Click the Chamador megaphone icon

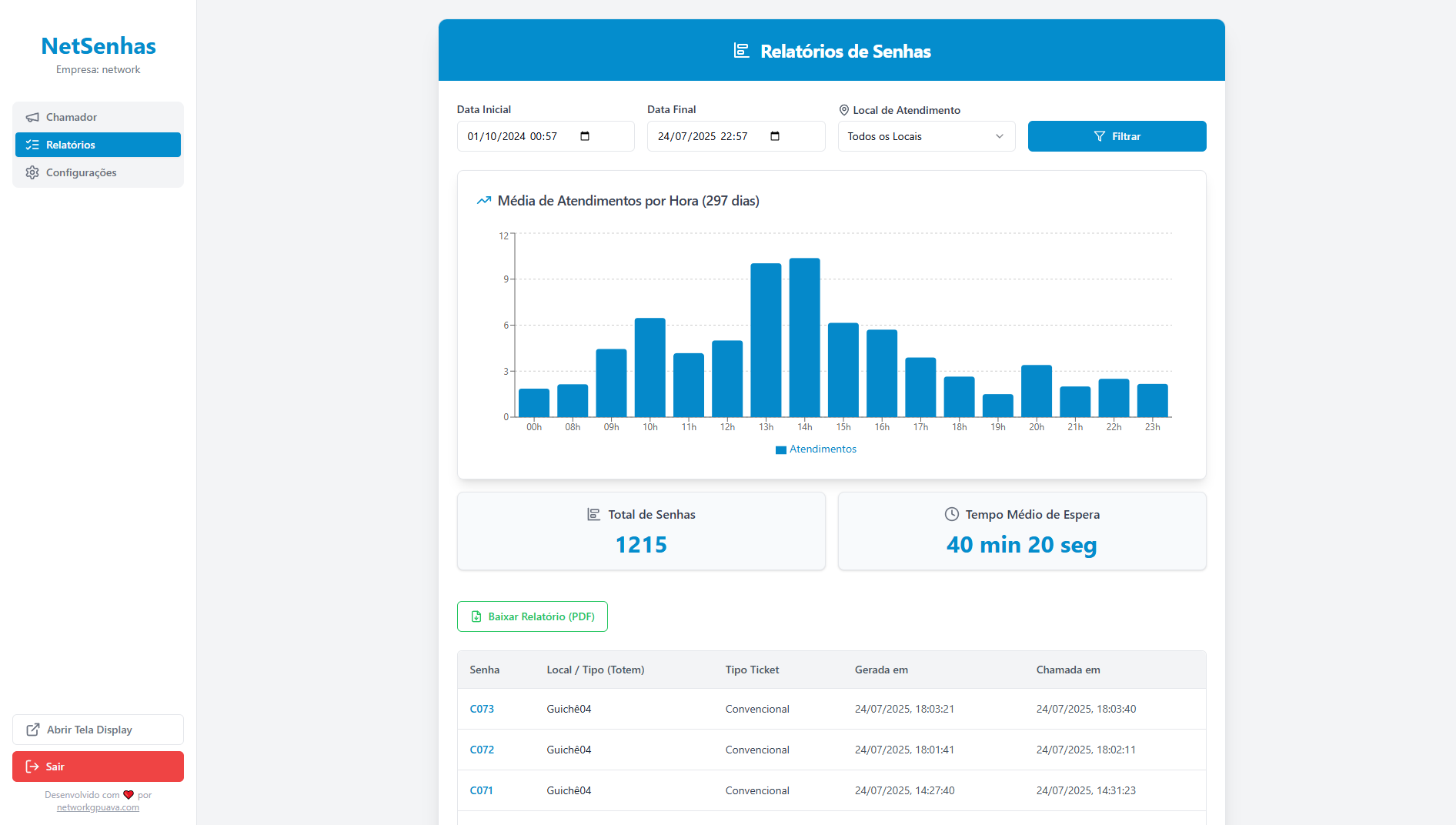pyautogui.click(x=32, y=117)
